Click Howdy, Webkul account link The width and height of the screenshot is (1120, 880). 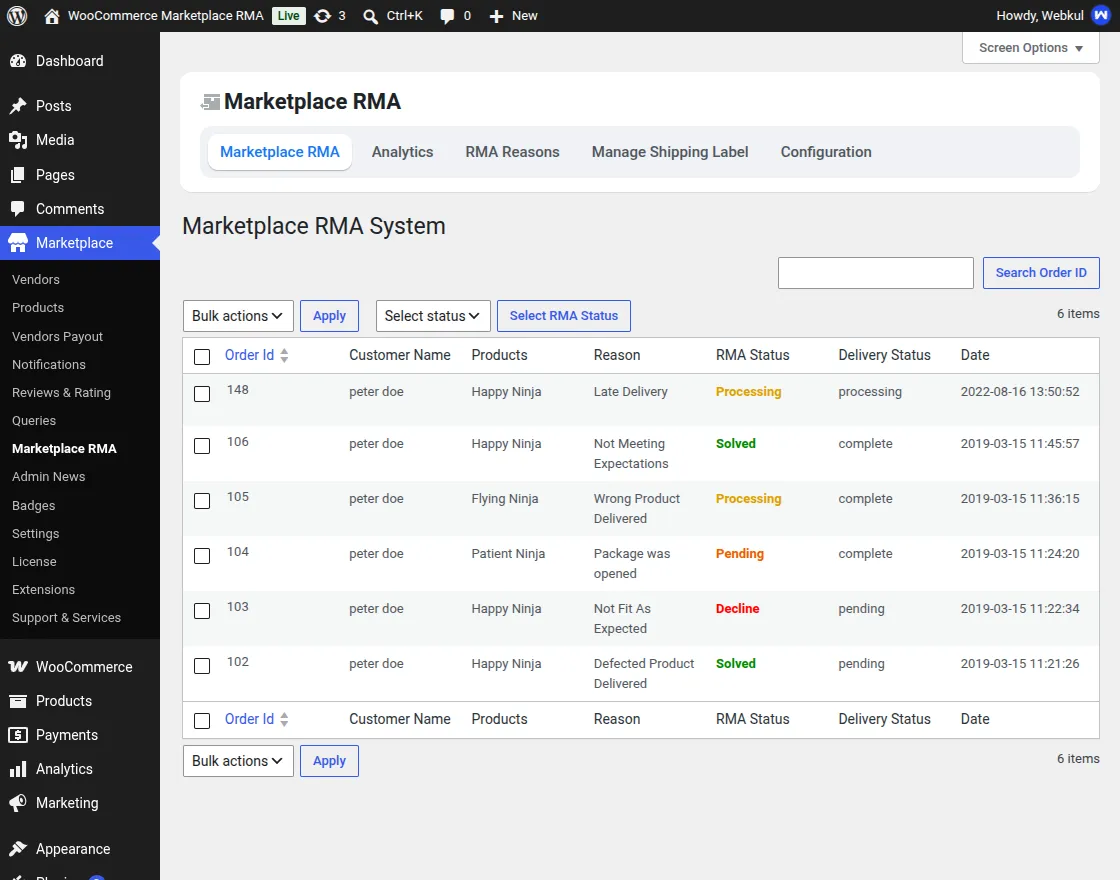point(1040,16)
